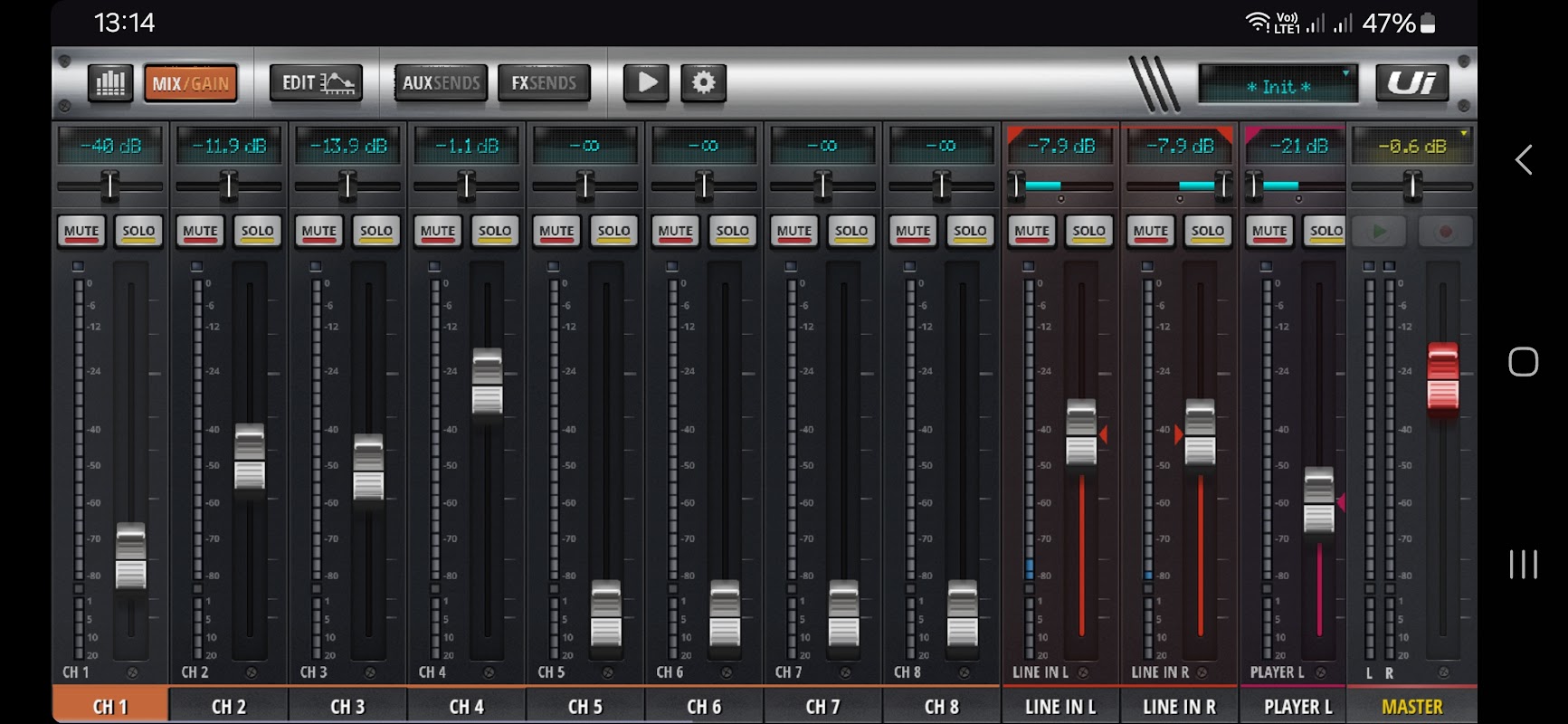1568x724 pixels.
Task: Switch to the AUX SENDS view
Action: pos(441,83)
